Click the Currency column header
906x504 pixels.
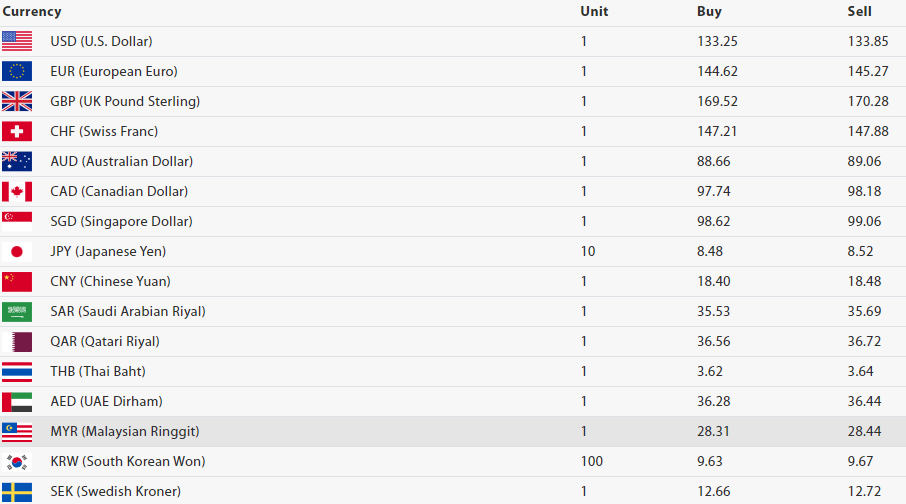pos(32,12)
